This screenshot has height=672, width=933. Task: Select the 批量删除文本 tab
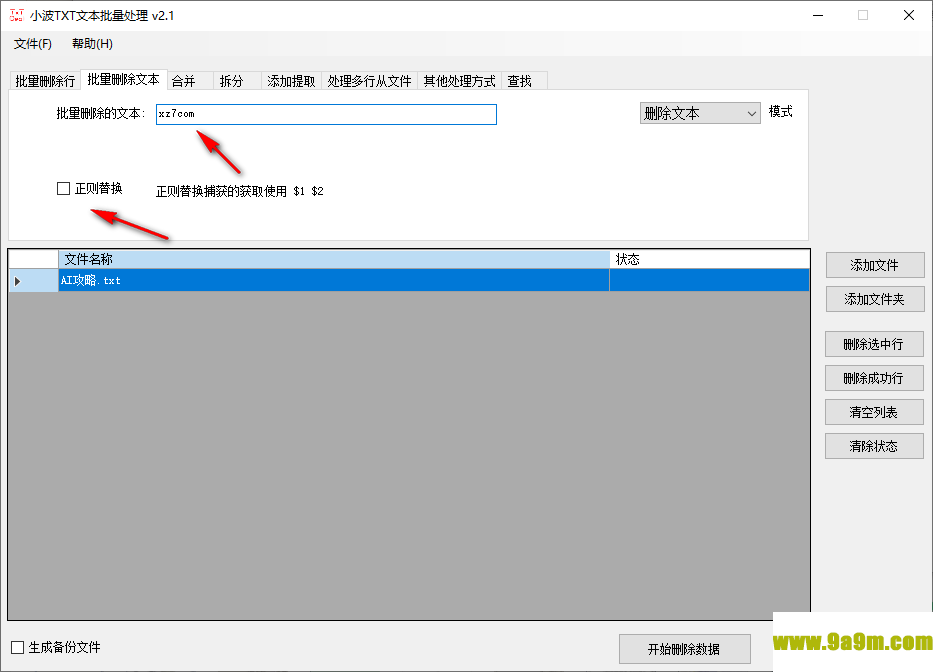point(124,79)
